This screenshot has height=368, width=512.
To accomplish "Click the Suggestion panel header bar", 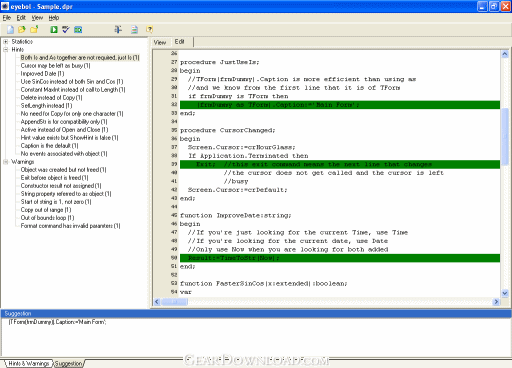I will [x=256, y=314].
